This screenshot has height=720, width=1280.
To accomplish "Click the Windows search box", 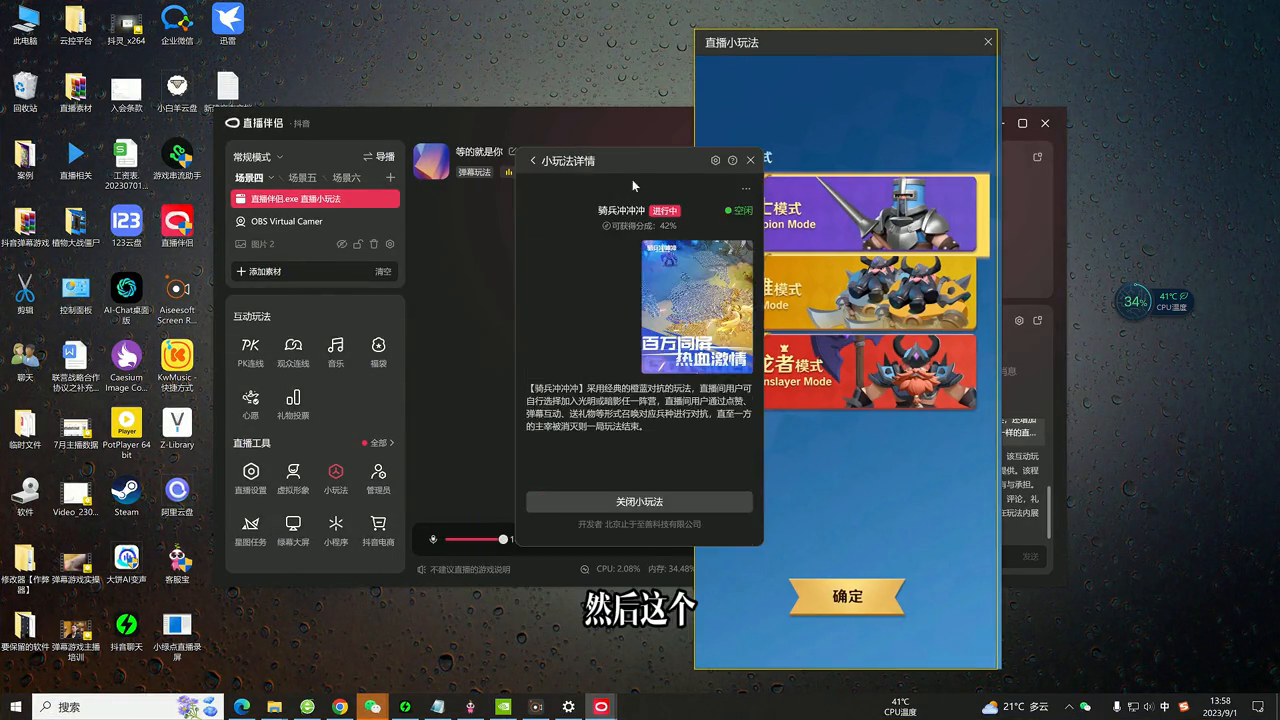I will [130, 707].
